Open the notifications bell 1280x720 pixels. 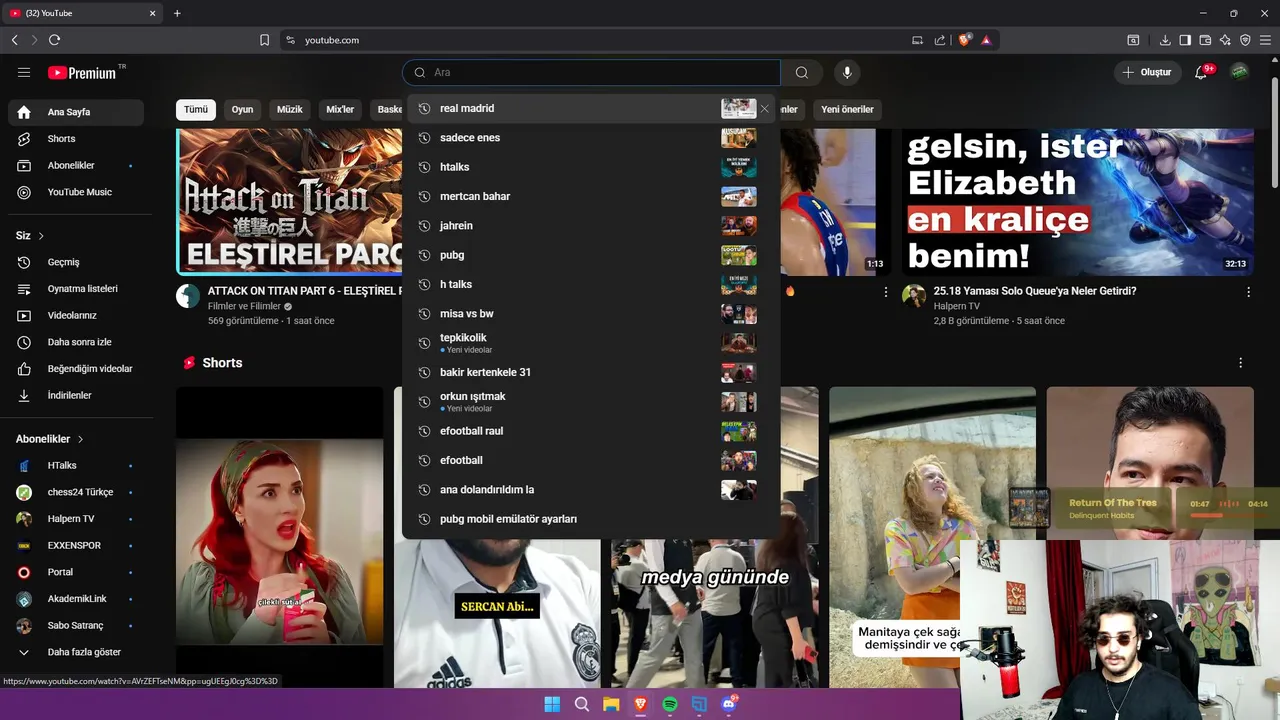[x=1202, y=72]
